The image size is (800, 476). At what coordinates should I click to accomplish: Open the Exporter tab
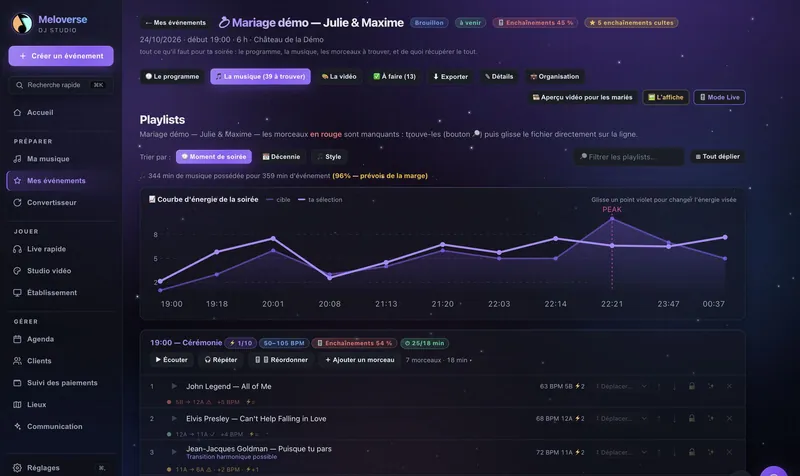[x=450, y=77]
